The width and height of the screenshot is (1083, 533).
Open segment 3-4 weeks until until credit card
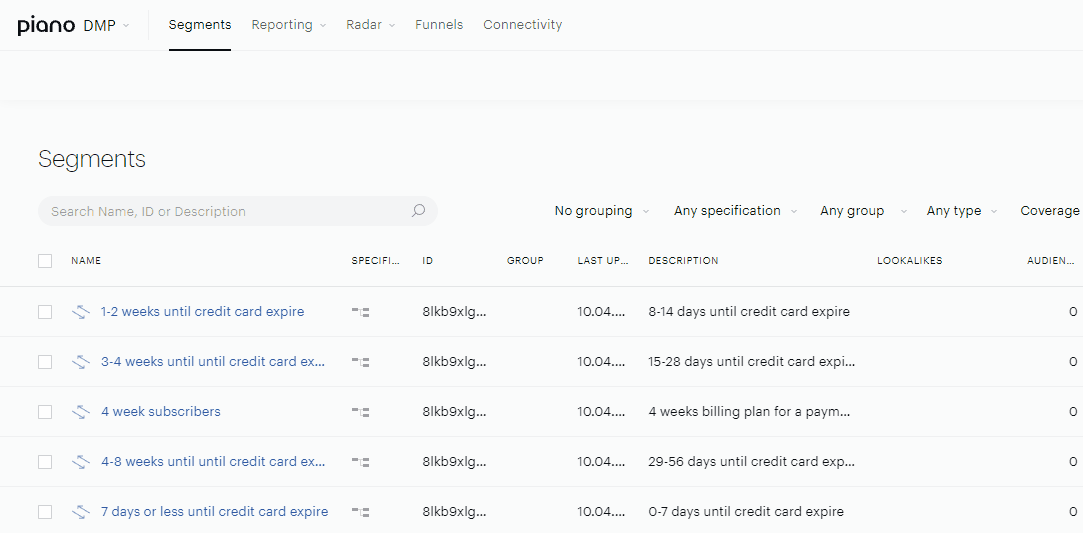[x=213, y=362]
